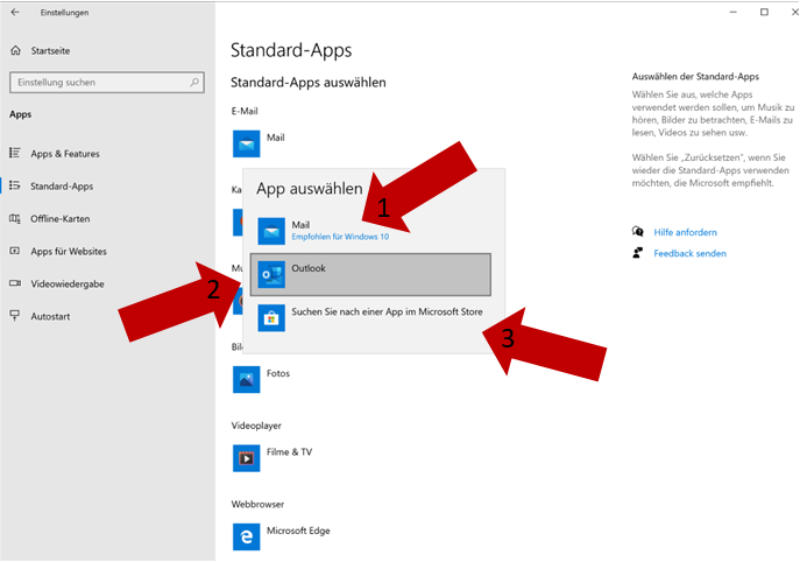Open Videowiedergabe settings page

tap(67, 284)
